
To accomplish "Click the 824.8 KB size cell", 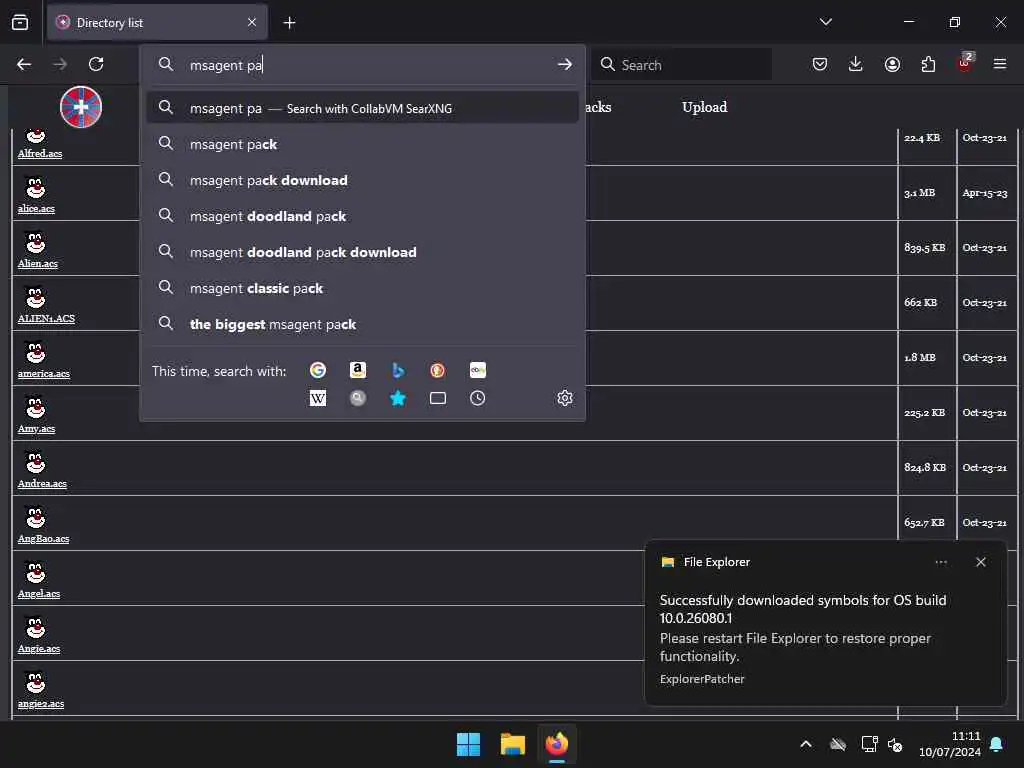I will pyautogui.click(x=925, y=467).
